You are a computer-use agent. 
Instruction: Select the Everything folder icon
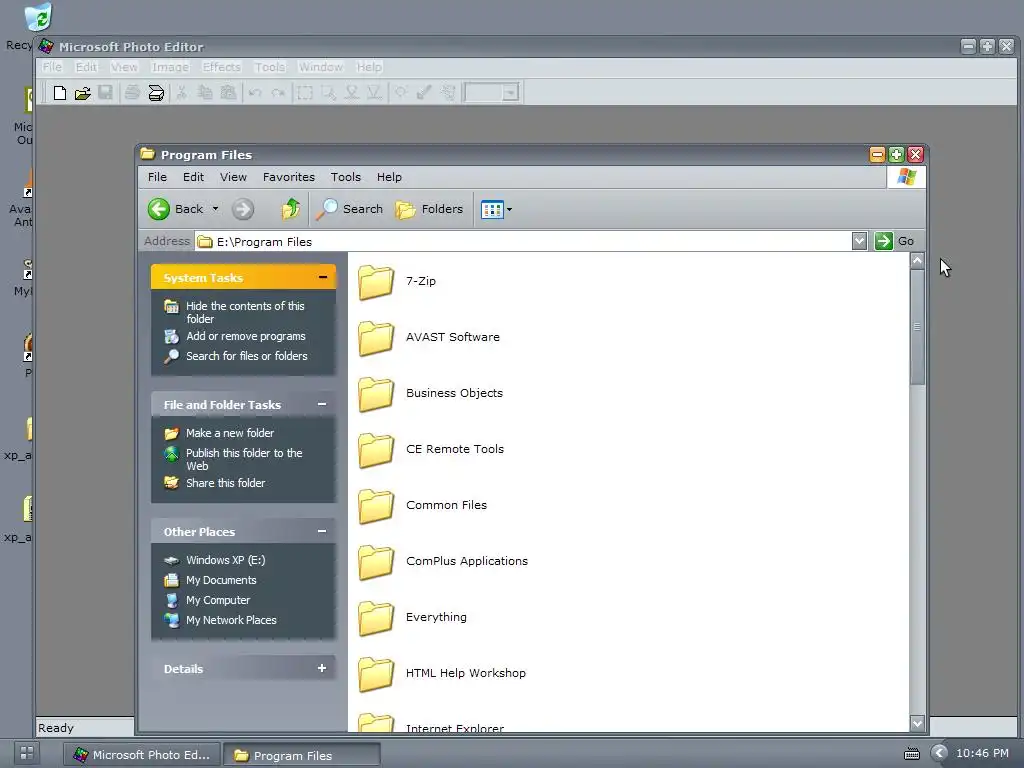[x=376, y=618]
